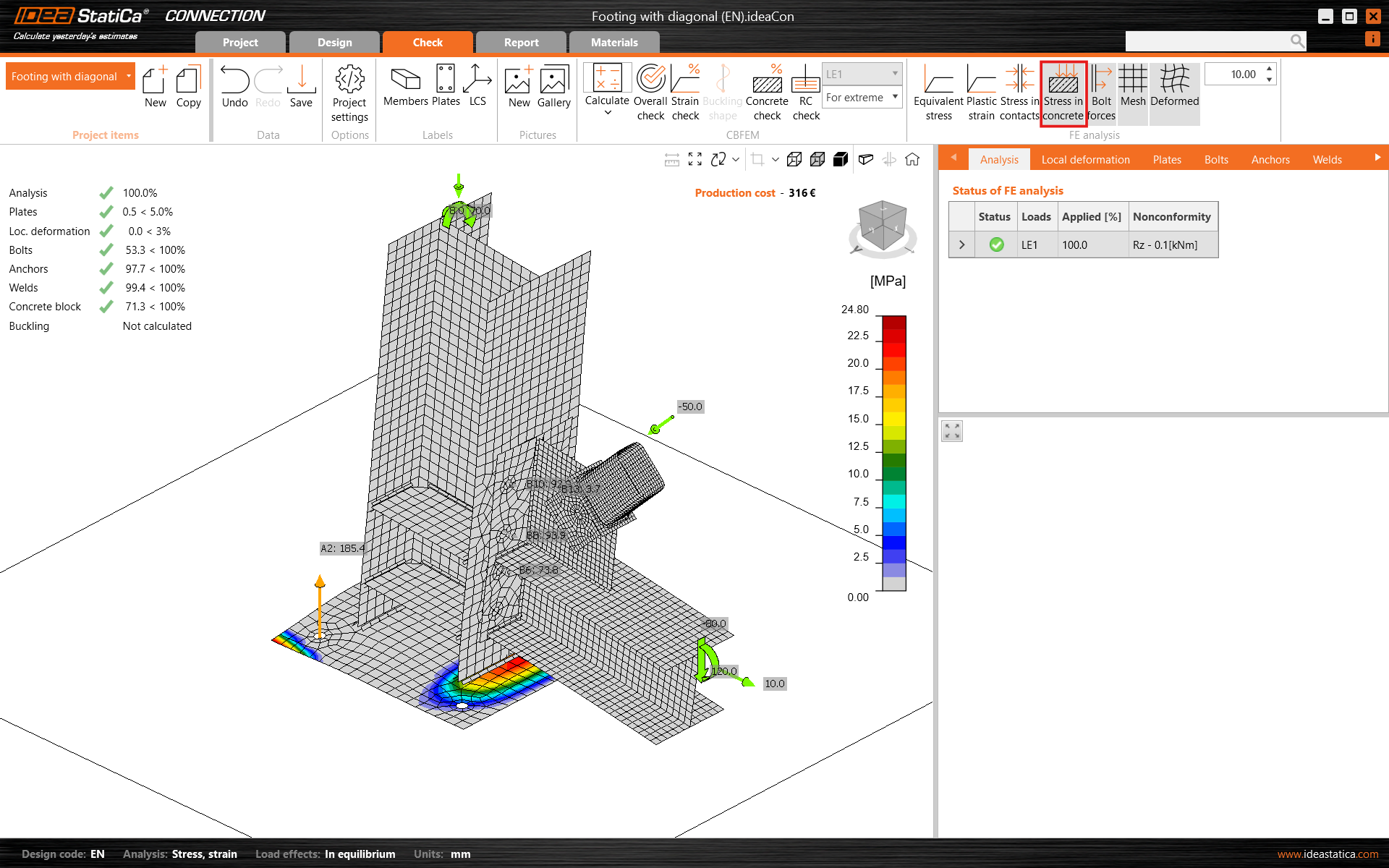This screenshot has height=868, width=1389.
Task: Open the Local deformation results tab
Action: pyautogui.click(x=1085, y=159)
